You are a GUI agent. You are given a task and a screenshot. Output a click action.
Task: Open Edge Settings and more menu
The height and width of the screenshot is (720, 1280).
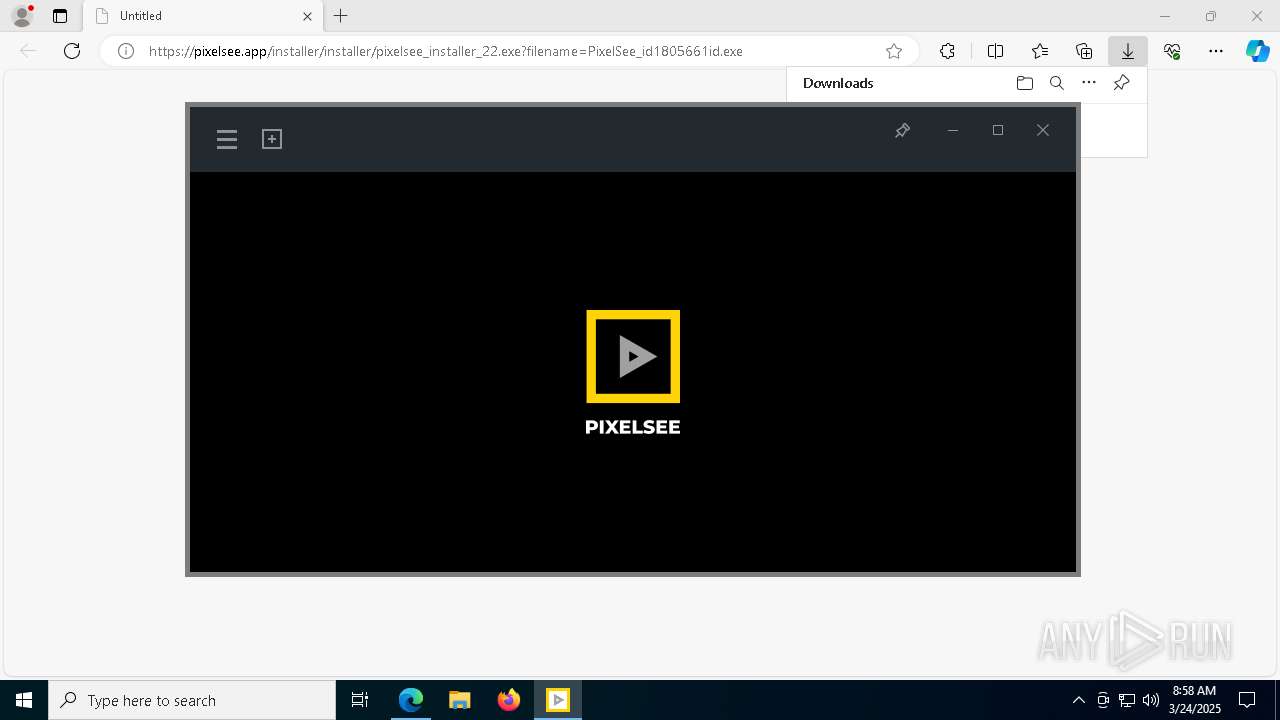click(x=1216, y=51)
